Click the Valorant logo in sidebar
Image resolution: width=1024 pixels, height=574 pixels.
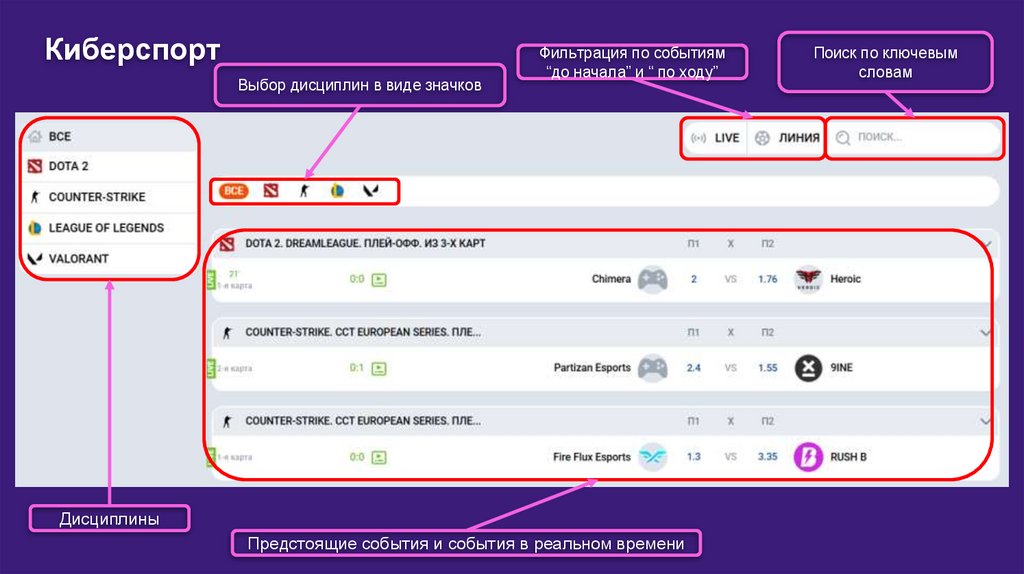click(35, 259)
